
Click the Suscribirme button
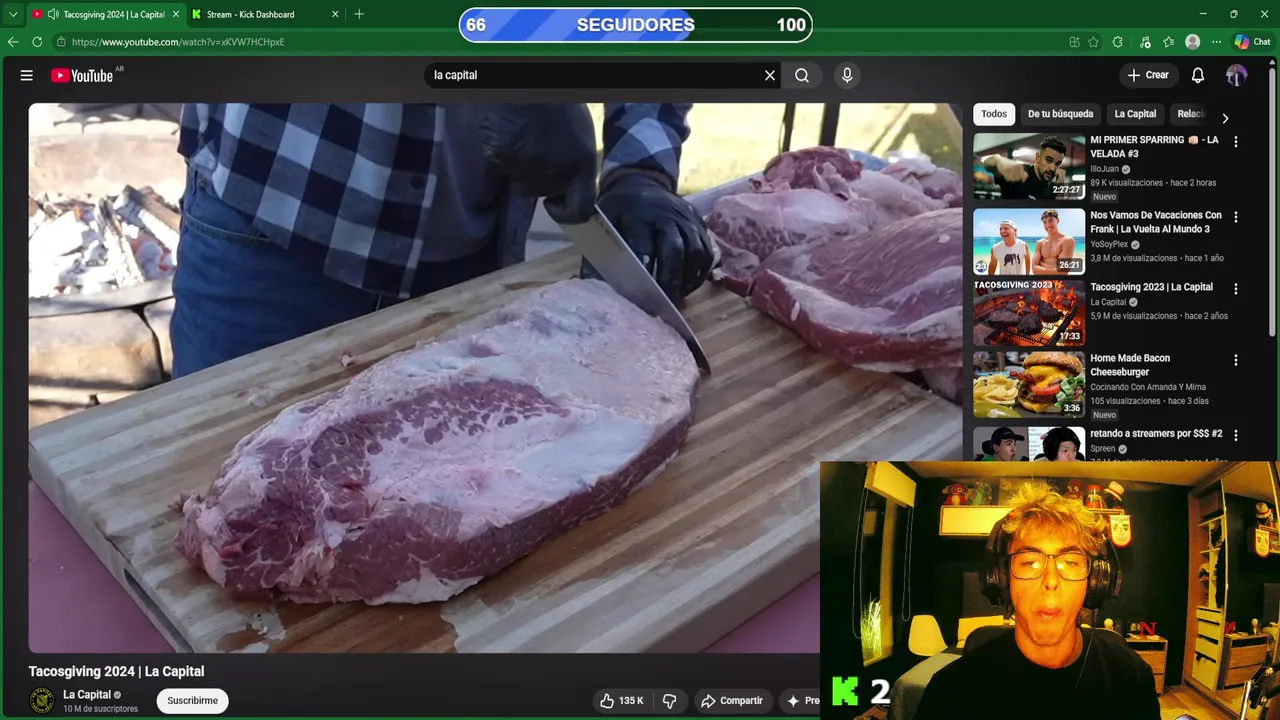pyautogui.click(x=193, y=701)
